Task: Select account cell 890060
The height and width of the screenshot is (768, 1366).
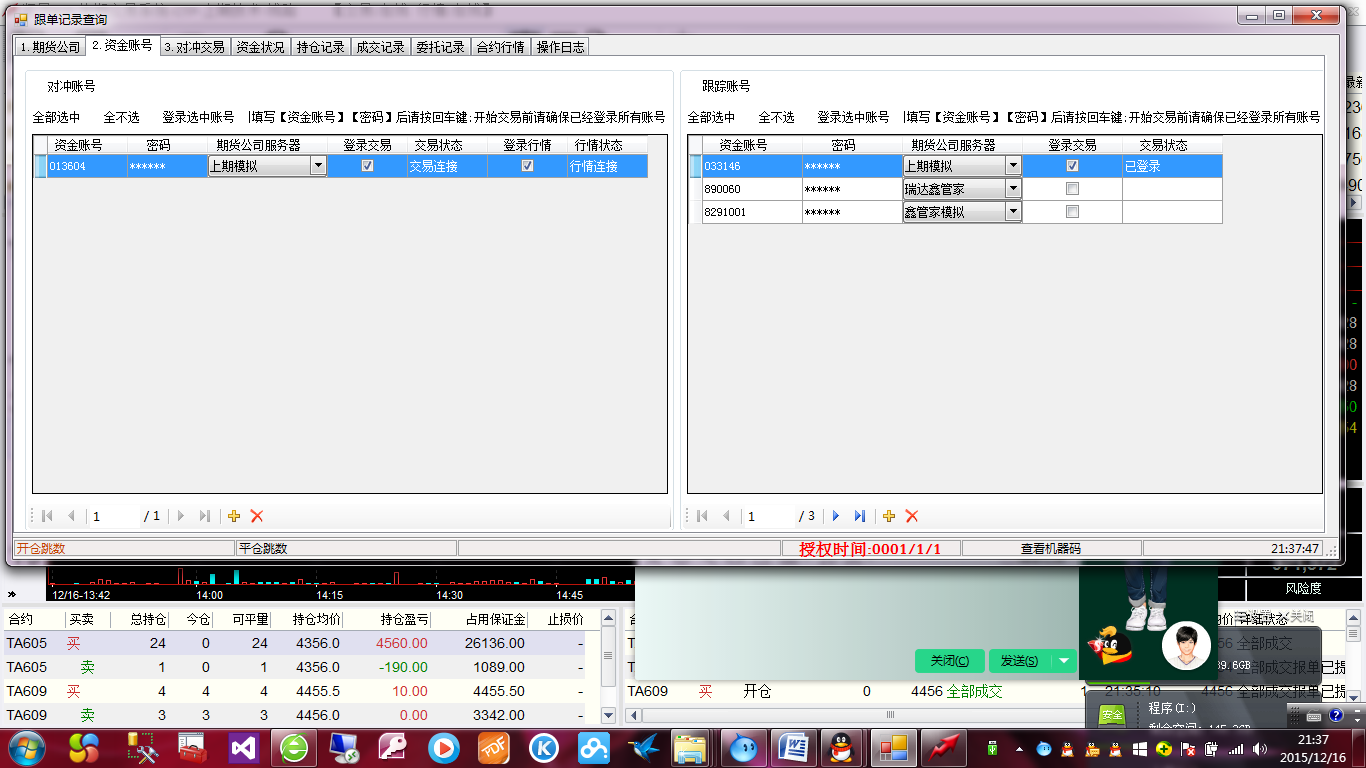Action: point(752,189)
